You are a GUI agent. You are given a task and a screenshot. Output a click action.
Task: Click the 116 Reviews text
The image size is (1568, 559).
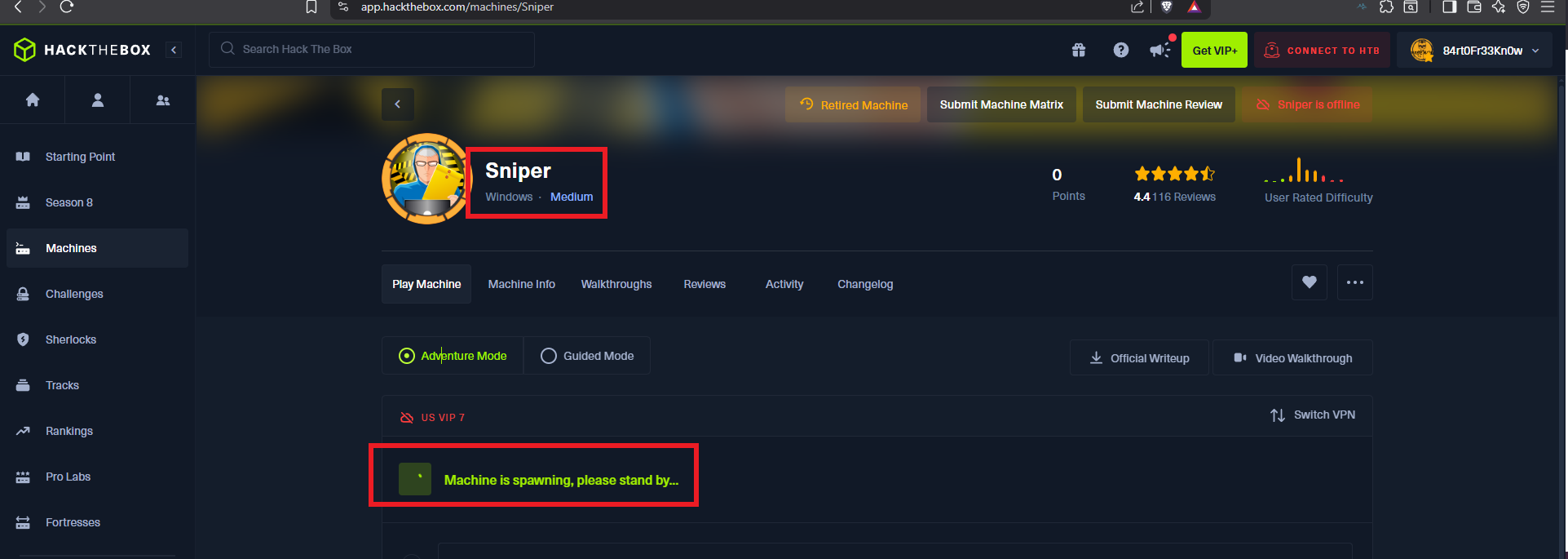click(x=1184, y=197)
